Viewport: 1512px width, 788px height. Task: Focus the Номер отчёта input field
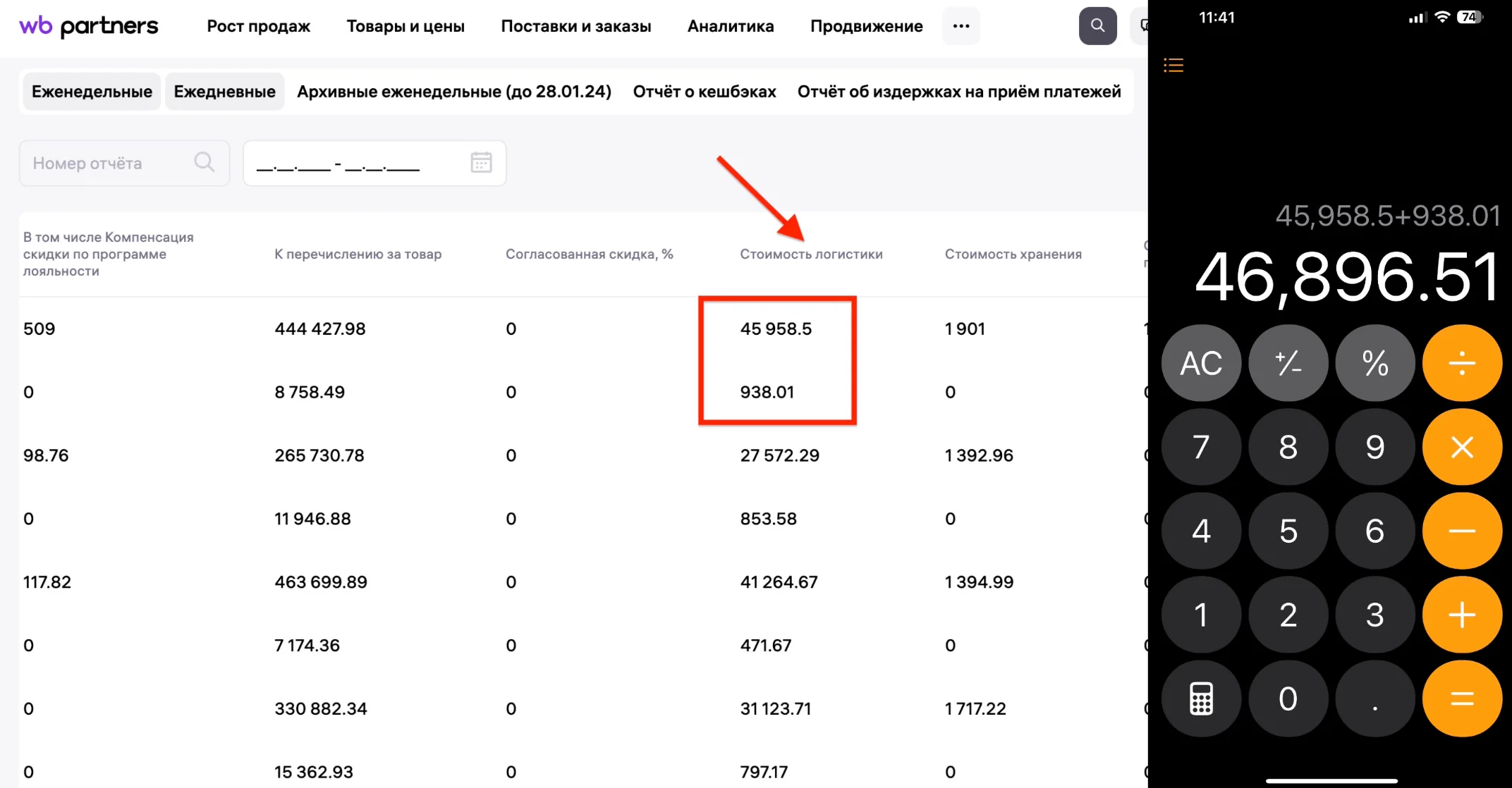coord(124,163)
